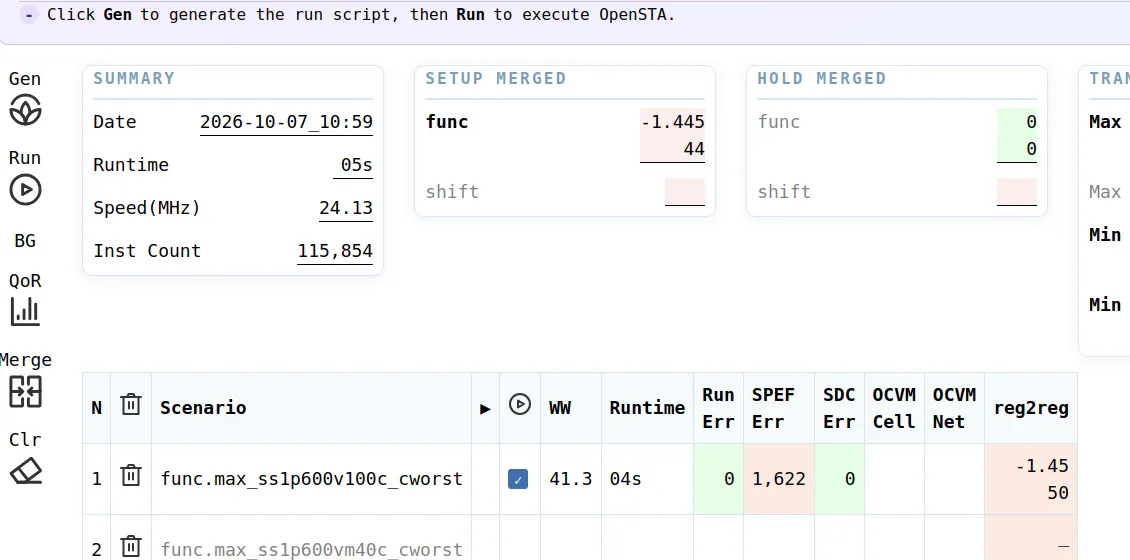The width and height of the screenshot is (1130, 560).
Task: Click the Speed(MHz) value 24.13
Action: [346, 208]
